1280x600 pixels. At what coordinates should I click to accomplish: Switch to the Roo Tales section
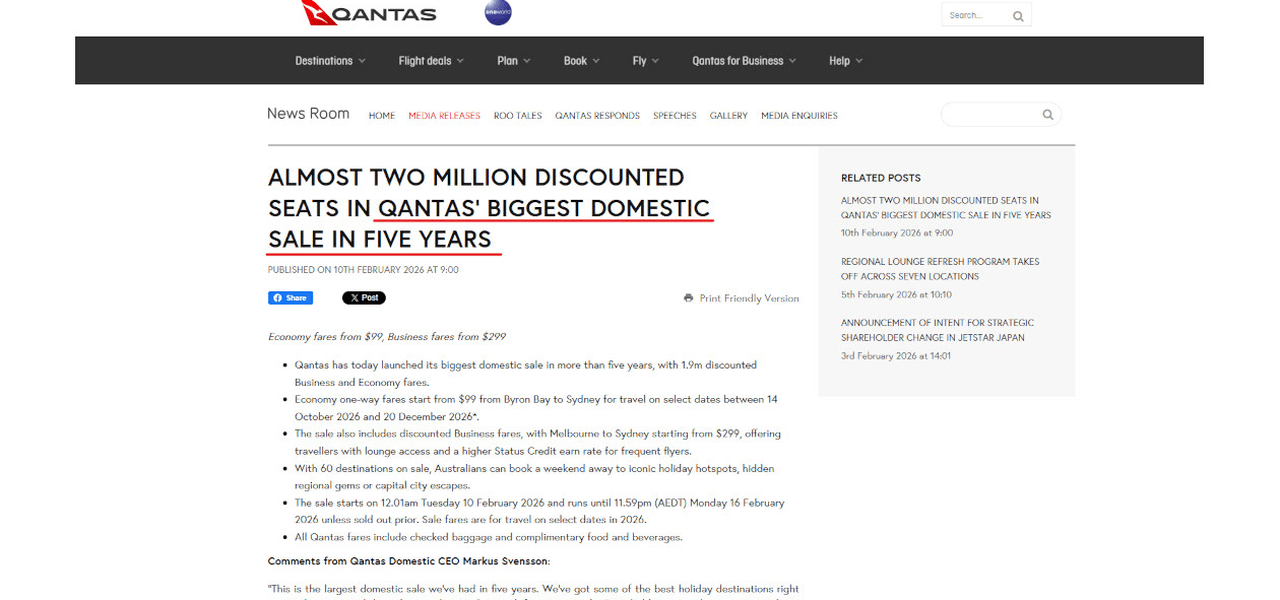pos(517,116)
